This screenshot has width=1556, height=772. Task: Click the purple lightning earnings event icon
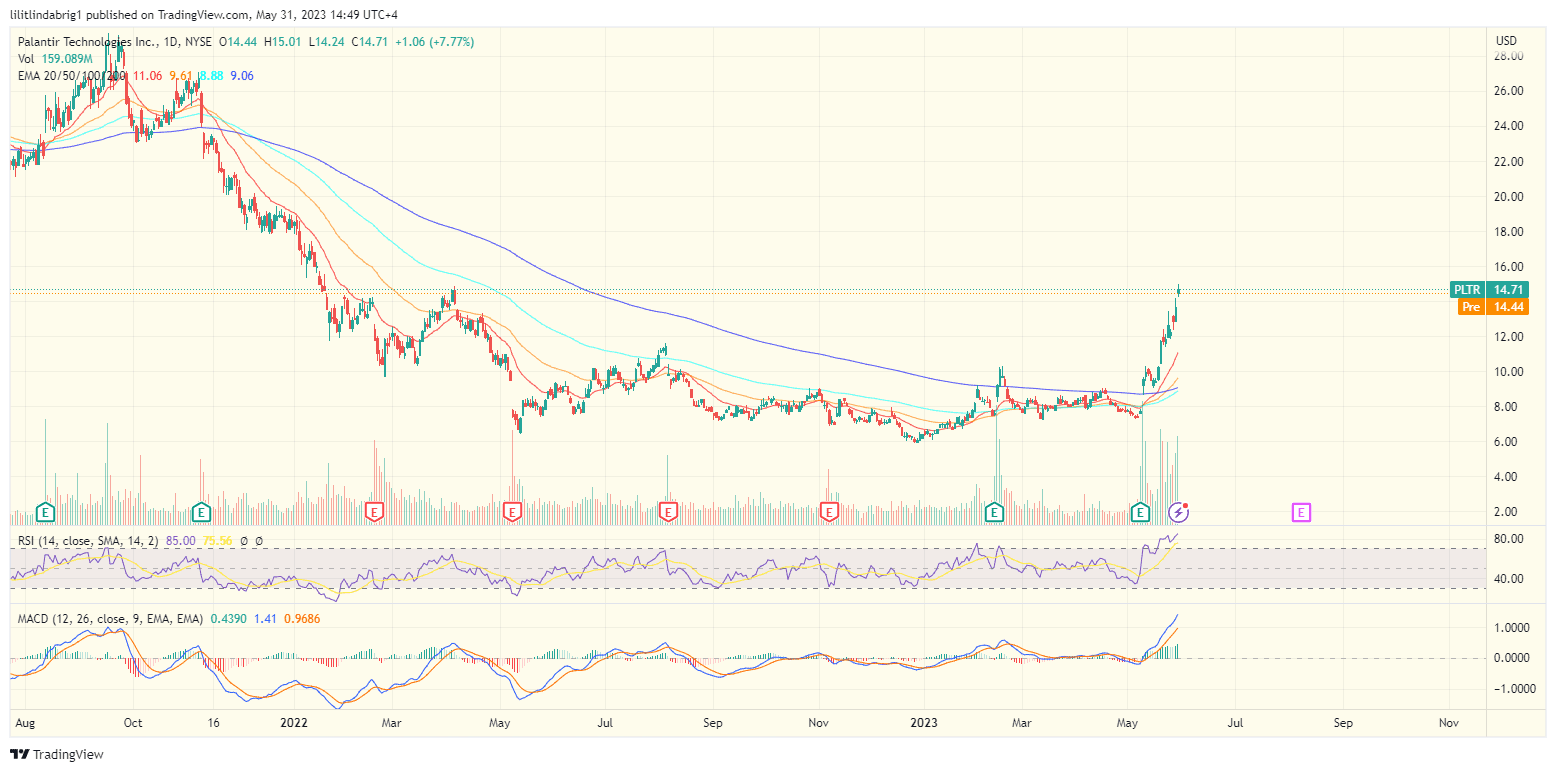[1180, 511]
